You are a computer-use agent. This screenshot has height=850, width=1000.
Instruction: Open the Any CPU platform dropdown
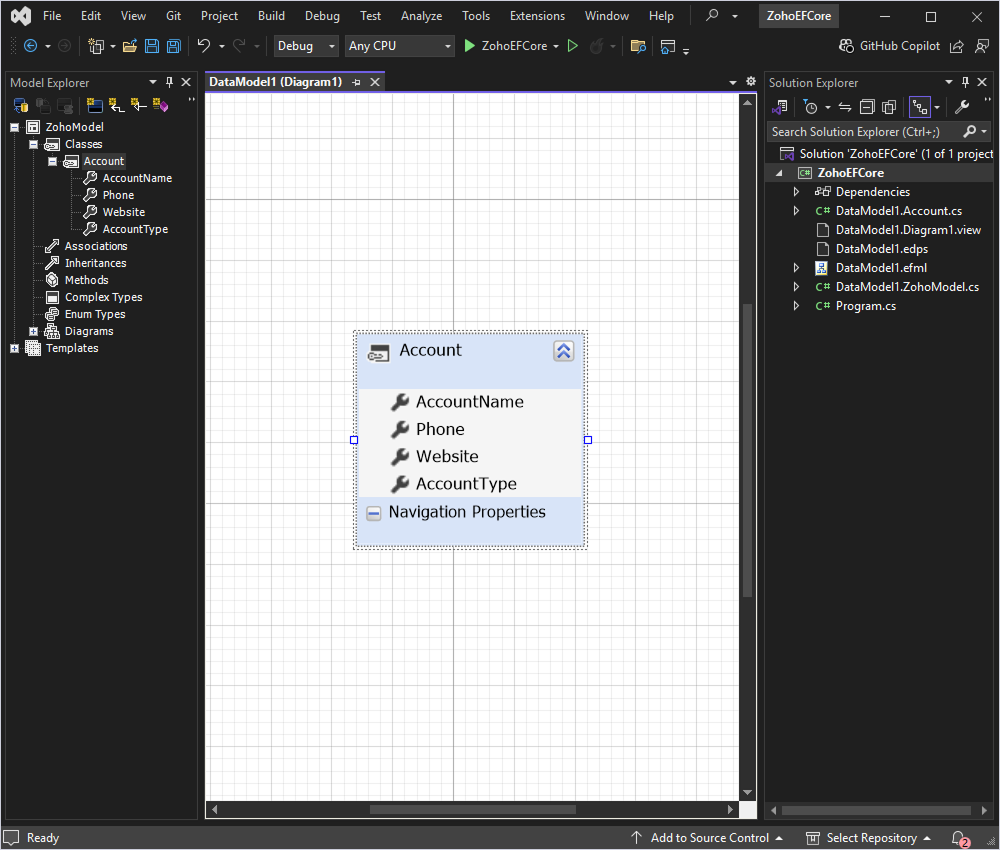[x=398, y=46]
